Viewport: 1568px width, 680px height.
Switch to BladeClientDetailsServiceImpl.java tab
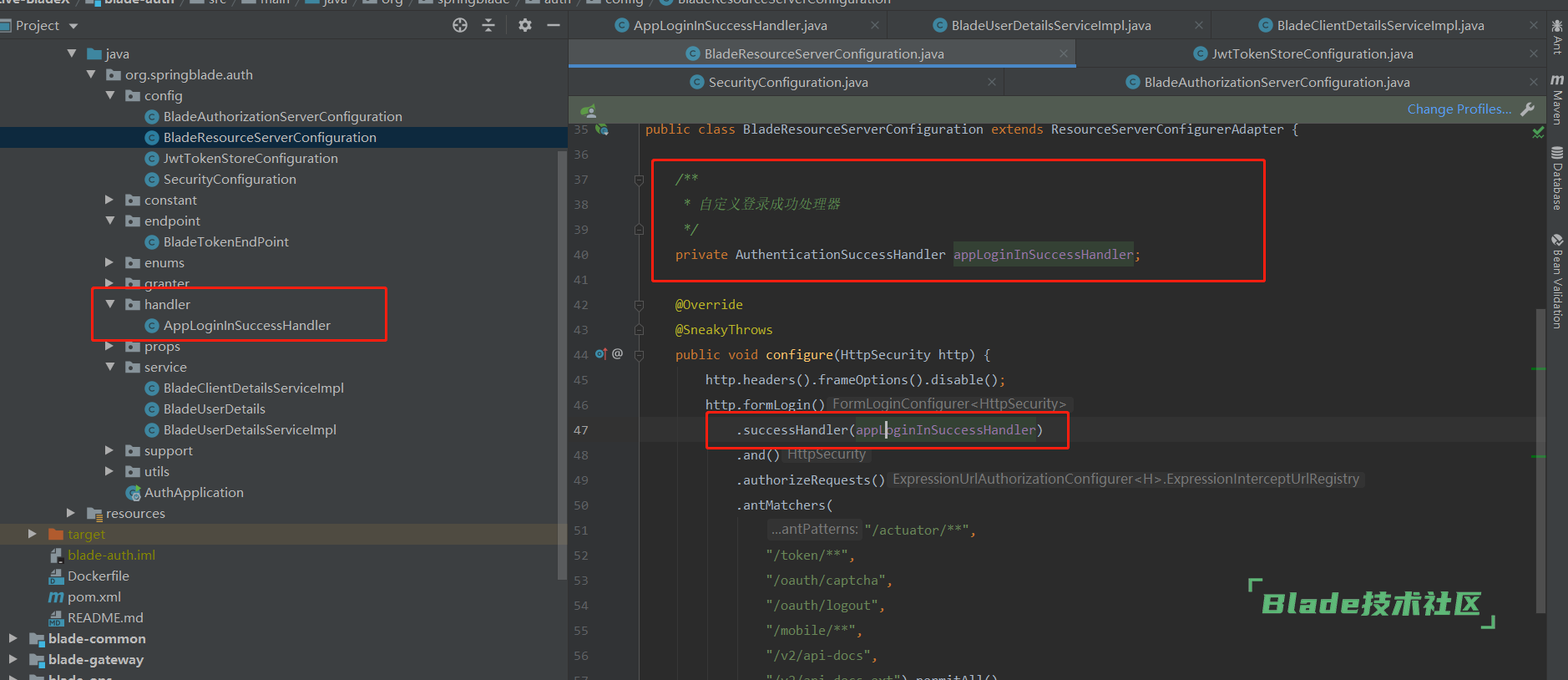pyautogui.click(x=1380, y=26)
